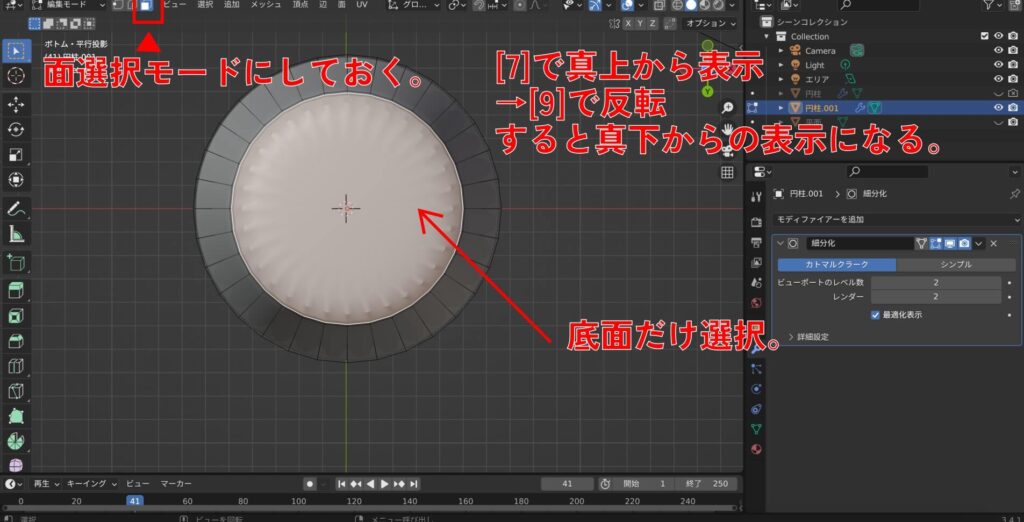Switch subdivision type to シンプル
Screen dimensions: 1024x522
point(957,264)
